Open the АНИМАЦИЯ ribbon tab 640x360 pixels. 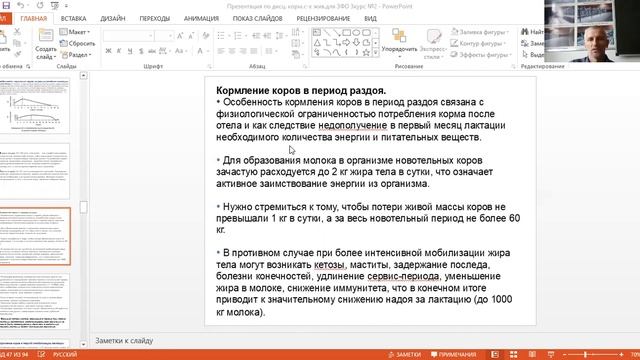point(201,18)
